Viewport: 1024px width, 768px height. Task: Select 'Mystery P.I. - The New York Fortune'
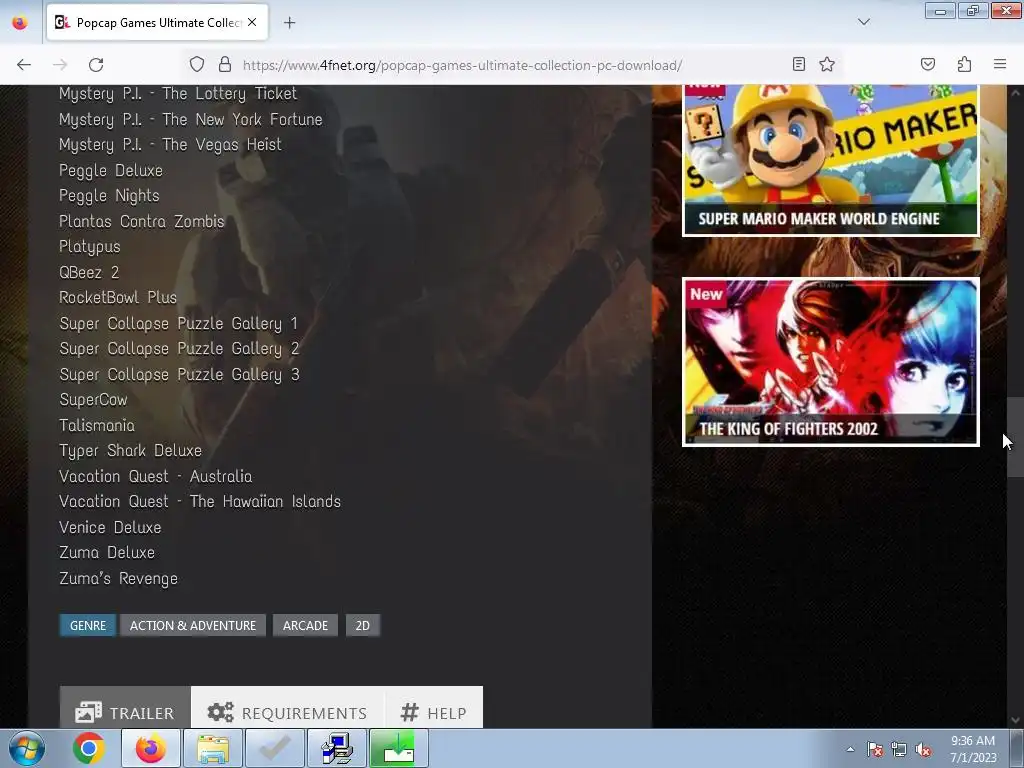pos(191,120)
